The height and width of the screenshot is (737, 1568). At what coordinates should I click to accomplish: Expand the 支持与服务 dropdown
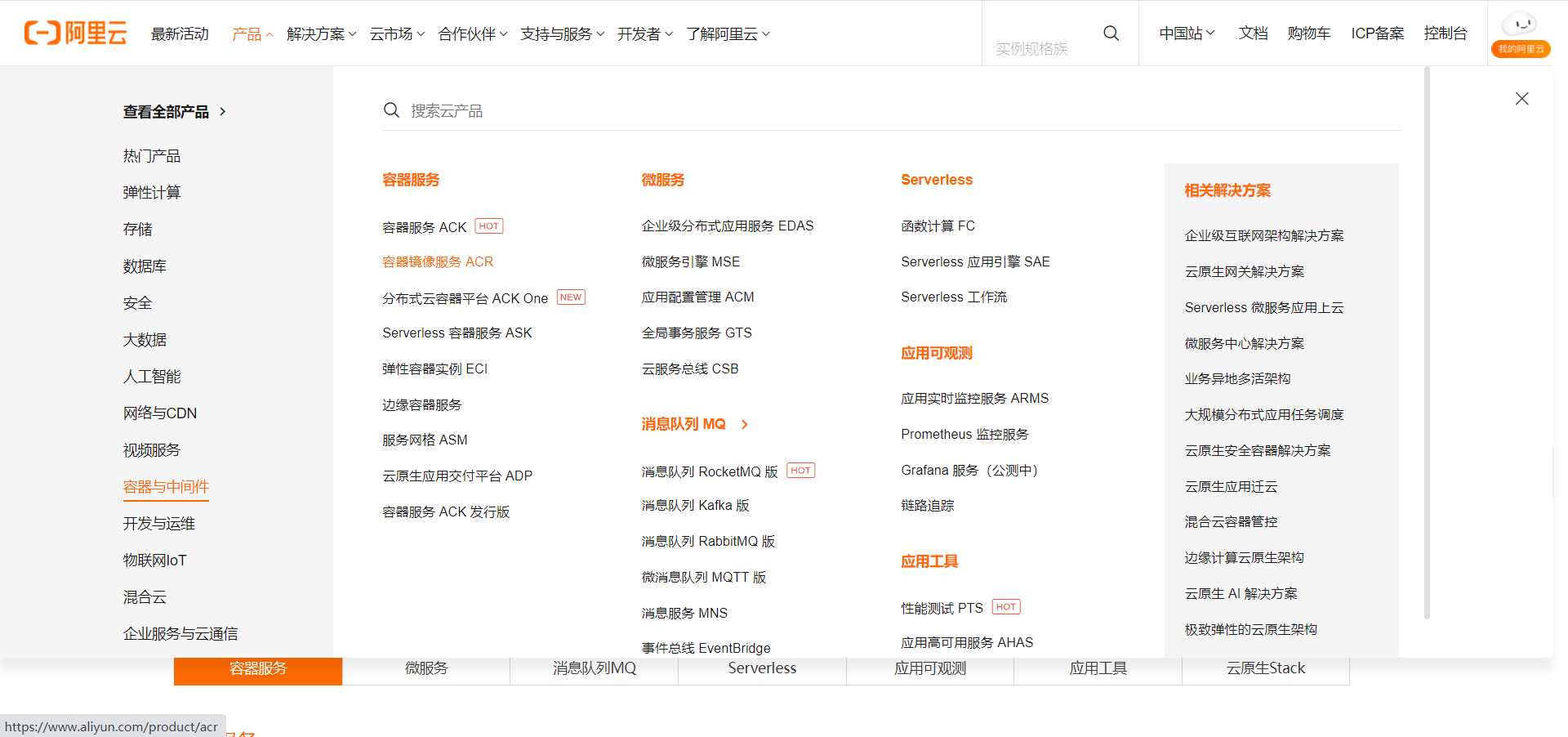563,33
